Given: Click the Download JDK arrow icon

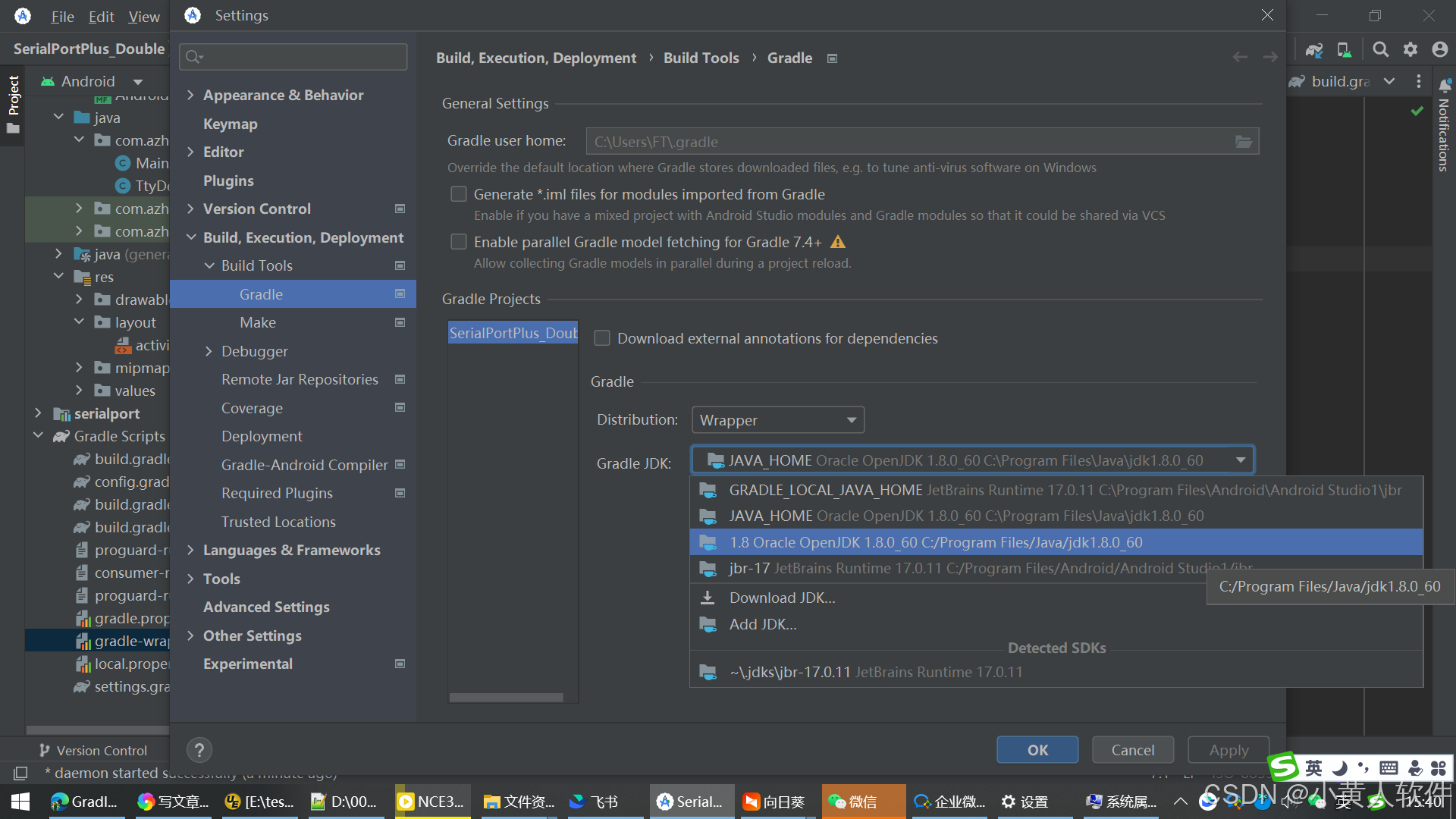Looking at the screenshot, I should point(707,598).
